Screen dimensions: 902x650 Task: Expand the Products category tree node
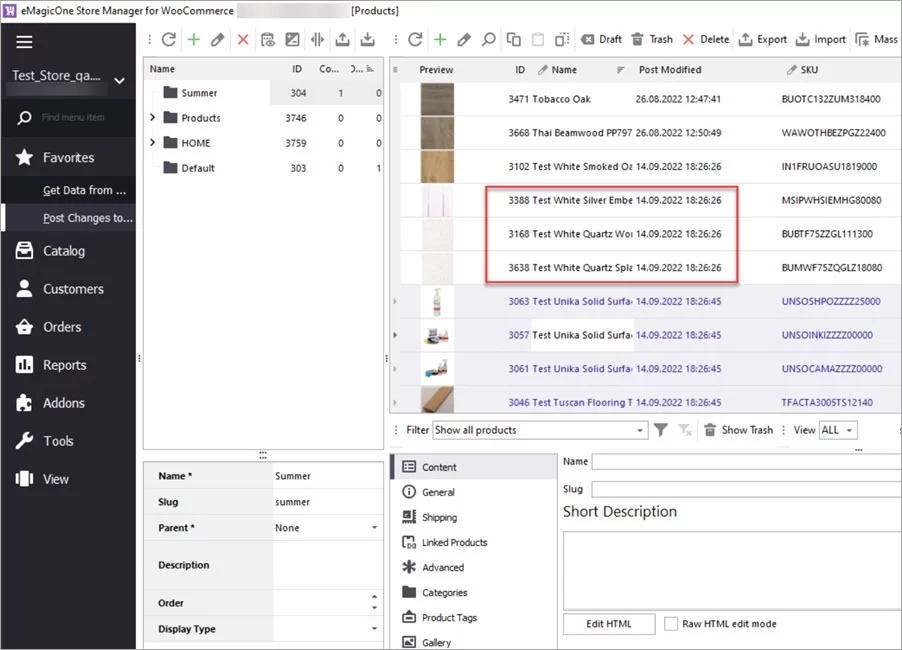[x=150, y=117]
